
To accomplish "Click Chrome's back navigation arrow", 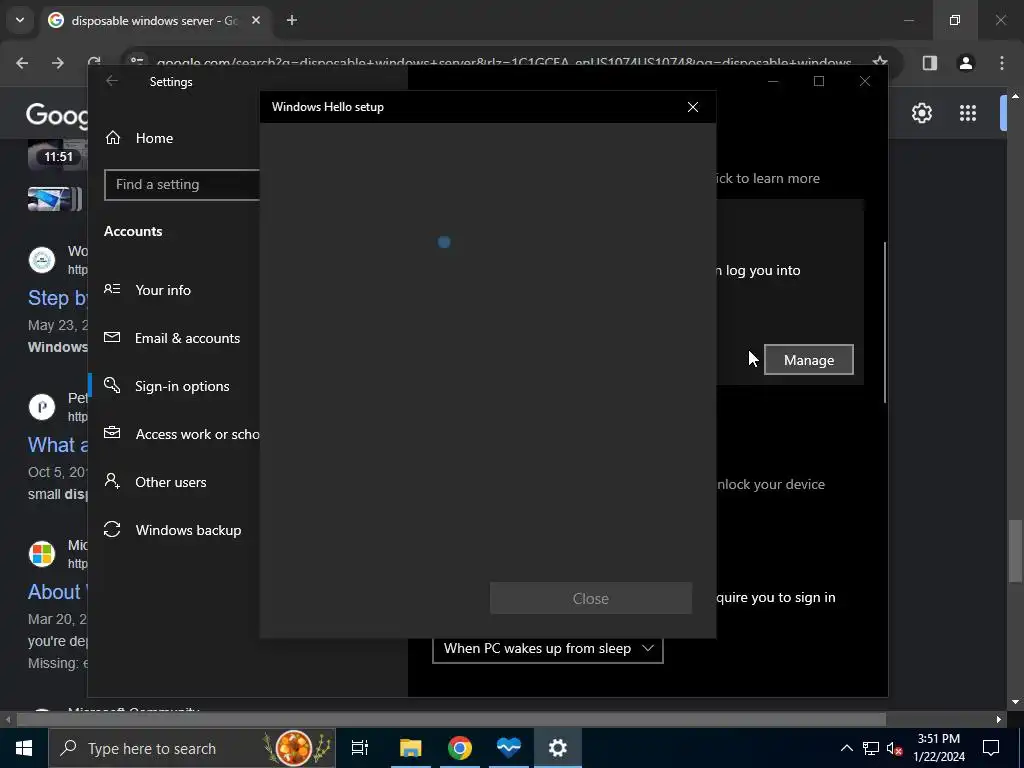I will (x=22, y=63).
